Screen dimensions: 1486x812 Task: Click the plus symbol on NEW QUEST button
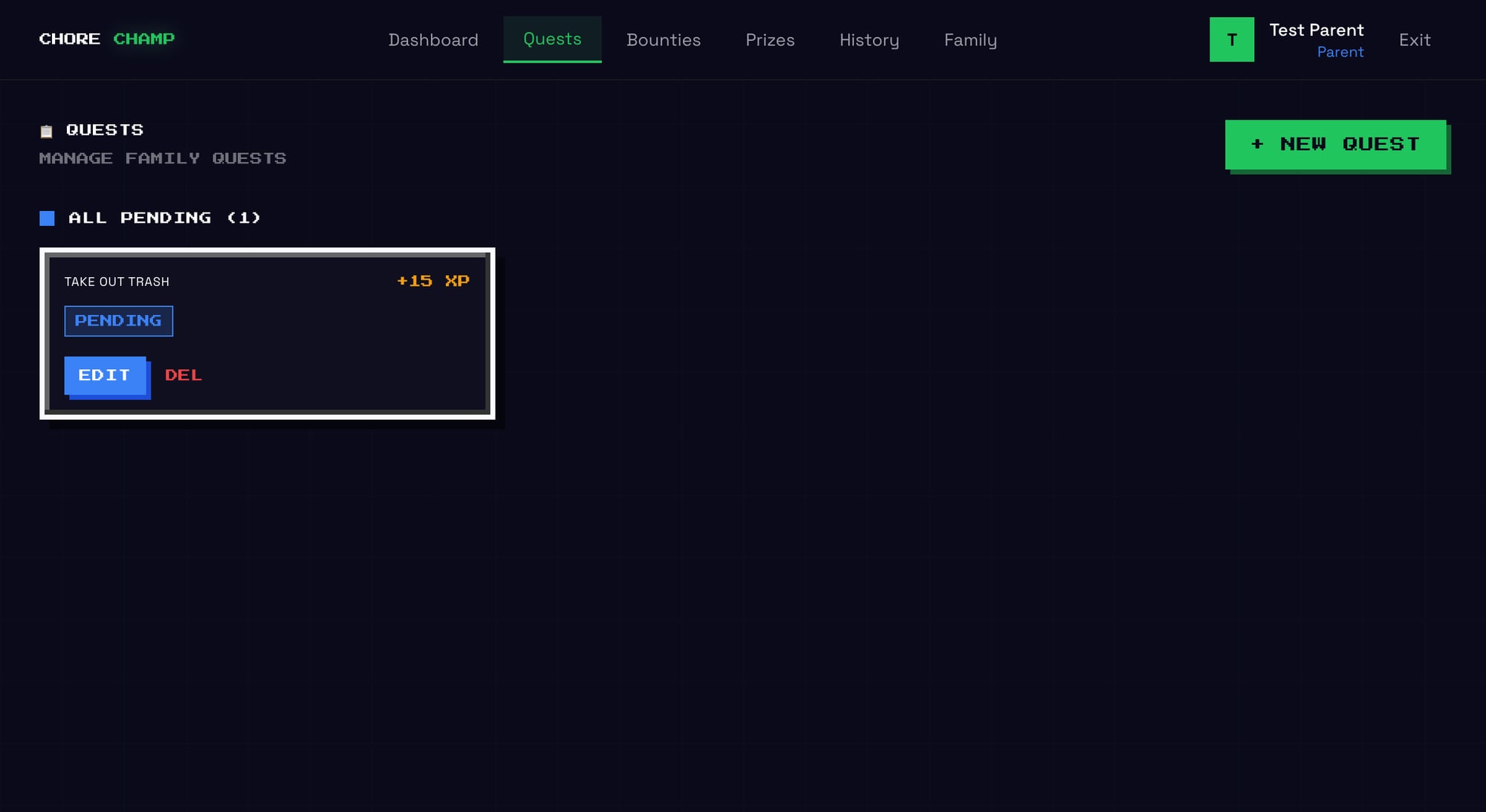tap(1257, 144)
